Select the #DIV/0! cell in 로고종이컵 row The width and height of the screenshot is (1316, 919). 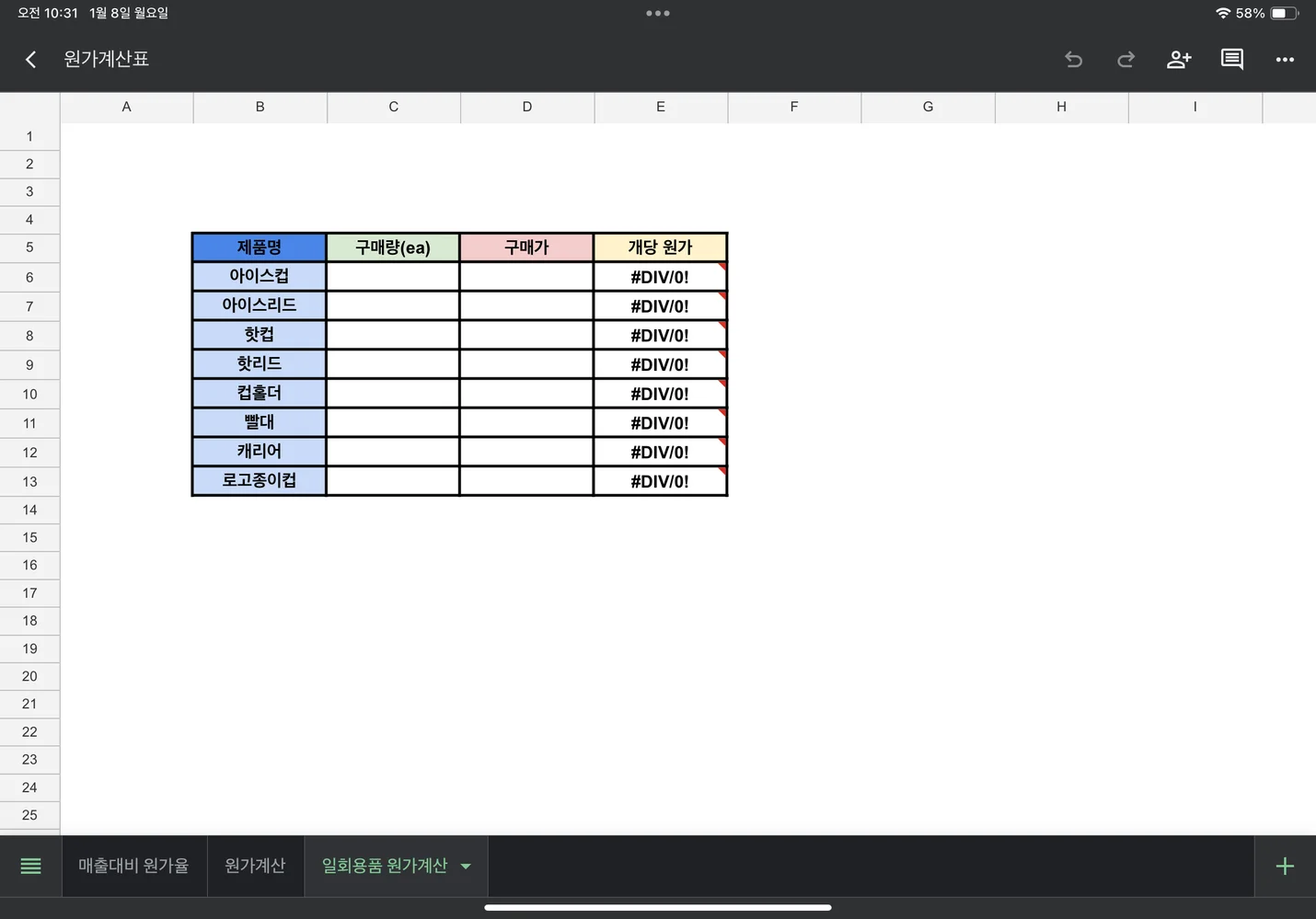click(660, 481)
